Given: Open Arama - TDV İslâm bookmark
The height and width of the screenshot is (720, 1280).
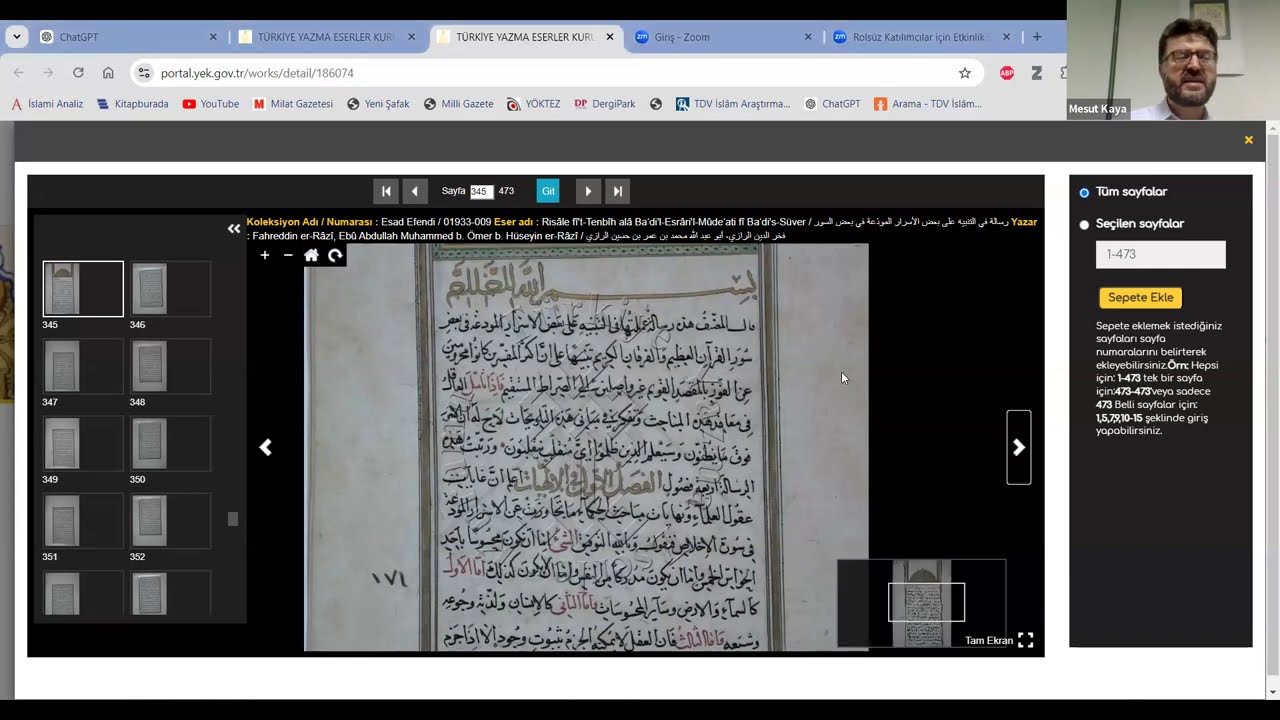Looking at the screenshot, I should point(928,104).
